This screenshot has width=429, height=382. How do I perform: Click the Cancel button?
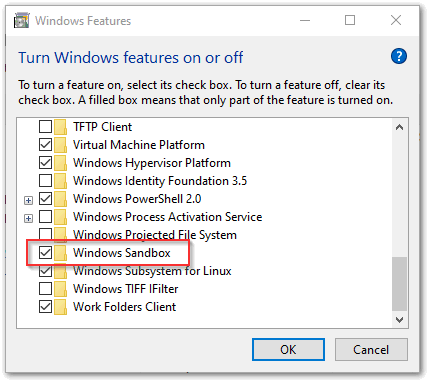tap(371, 350)
